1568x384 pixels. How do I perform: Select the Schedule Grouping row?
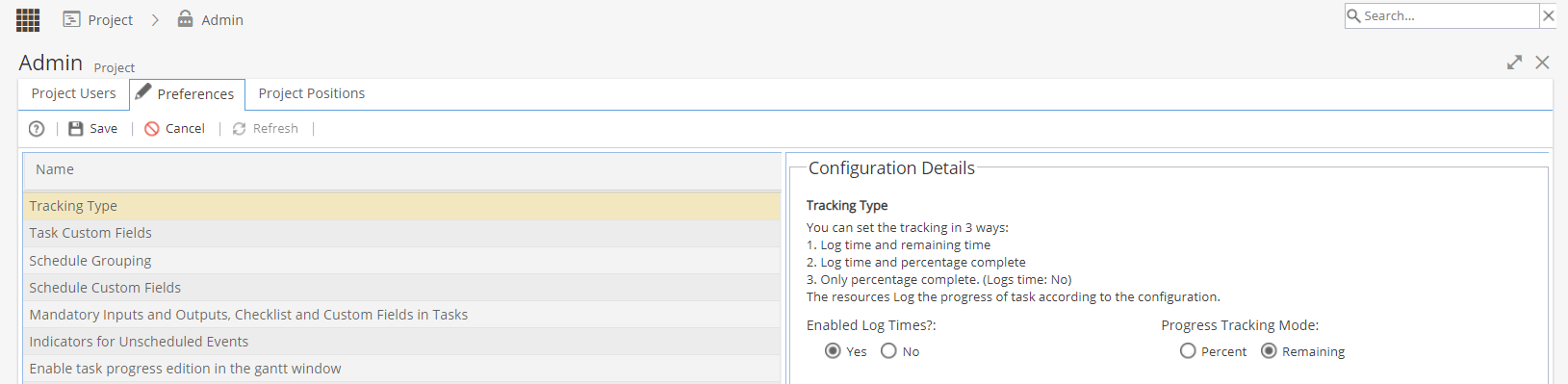(x=401, y=261)
